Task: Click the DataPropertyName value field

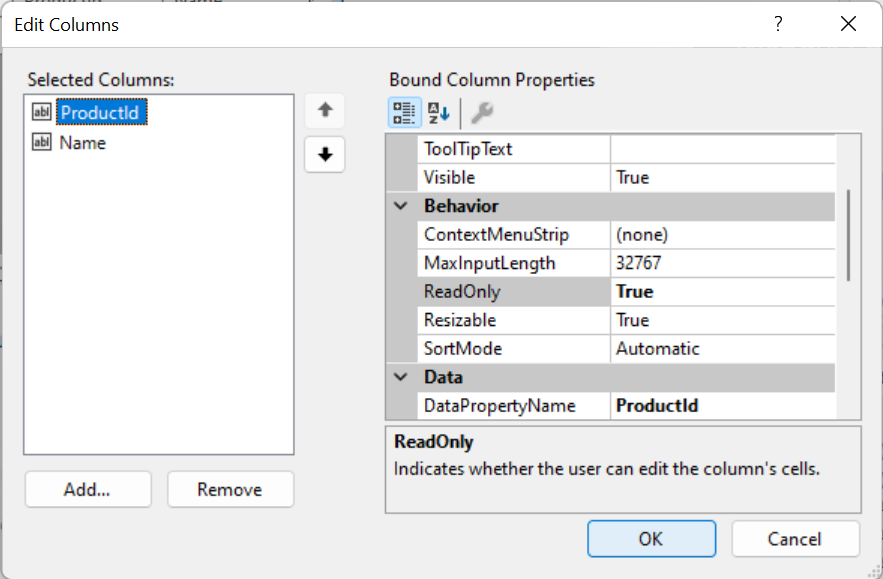Action: (x=700, y=405)
